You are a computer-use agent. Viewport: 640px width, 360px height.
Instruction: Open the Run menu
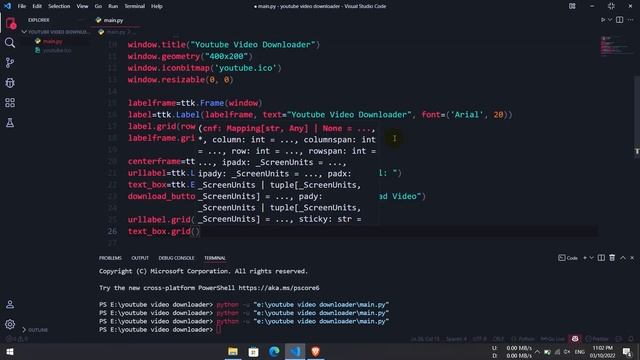point(113,6)
